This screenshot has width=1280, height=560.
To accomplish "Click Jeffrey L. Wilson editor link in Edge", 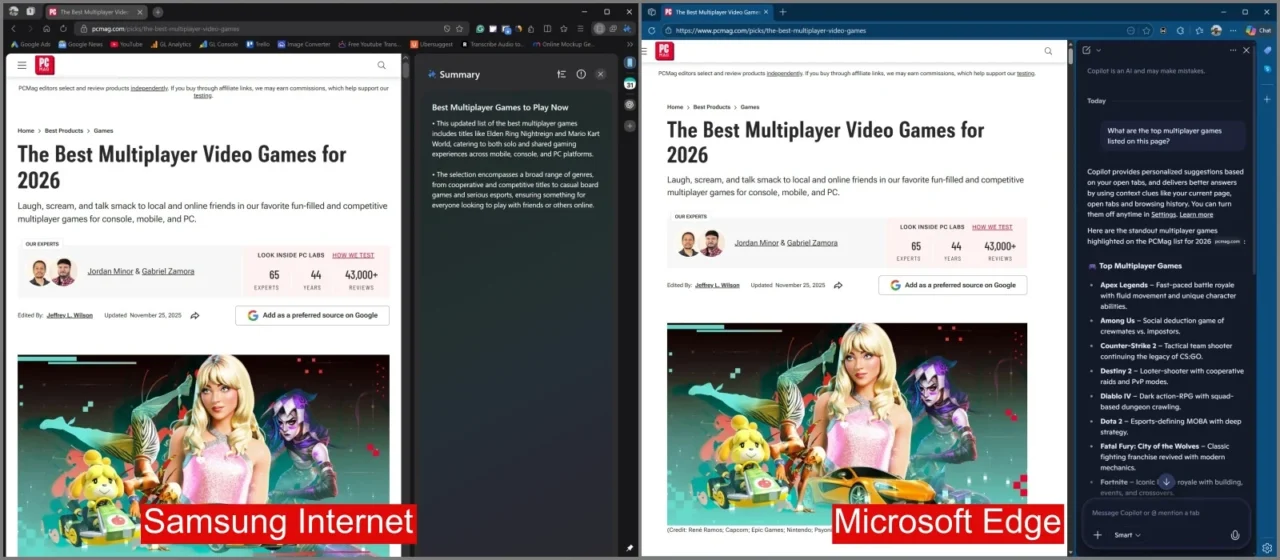I will (717, 285).
